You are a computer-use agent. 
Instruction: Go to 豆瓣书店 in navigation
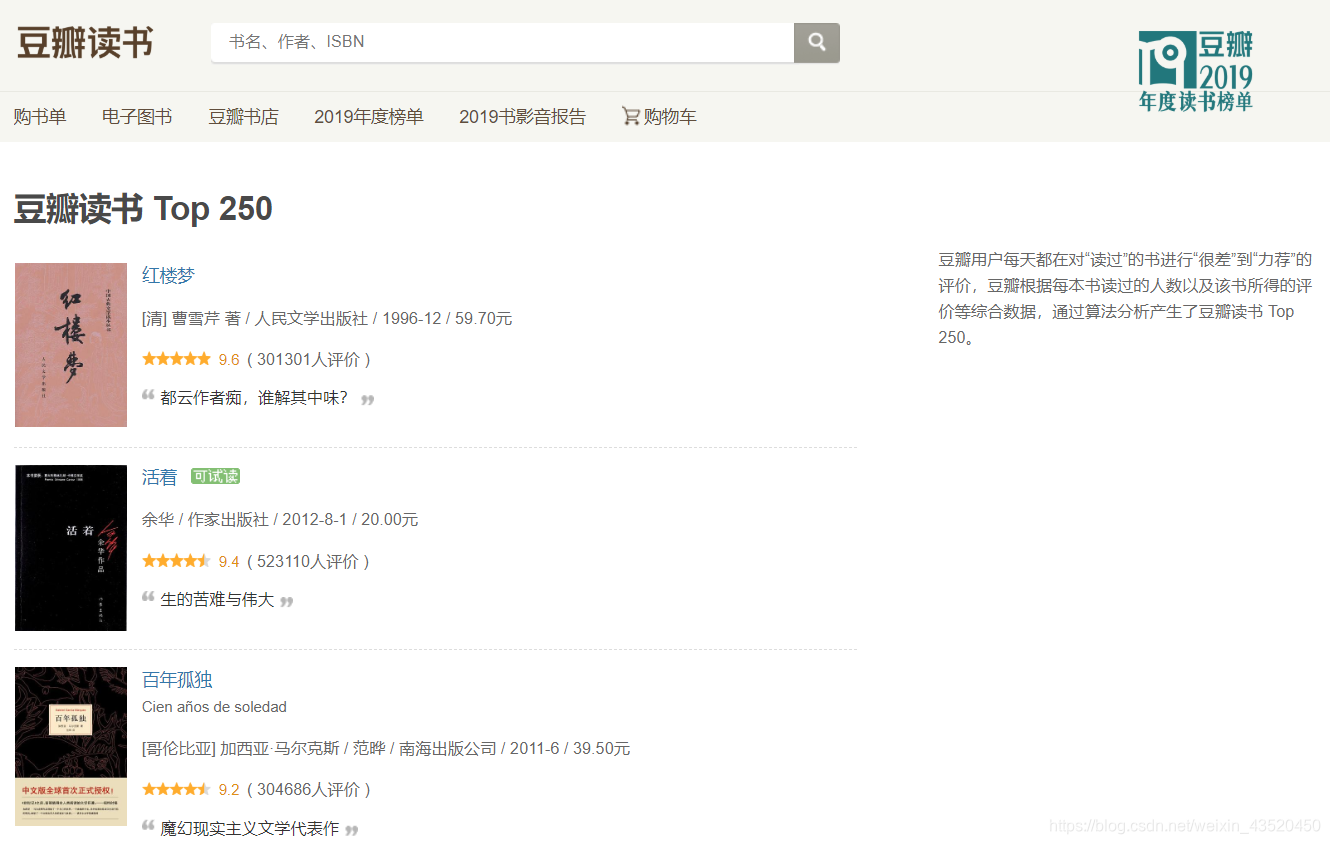coord(243,117)
